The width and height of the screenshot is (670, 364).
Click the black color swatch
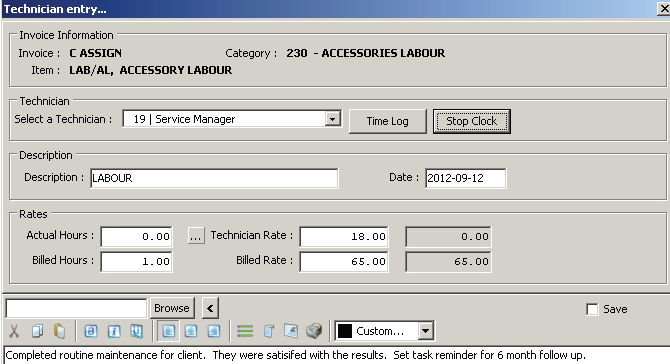click(345, 331)
